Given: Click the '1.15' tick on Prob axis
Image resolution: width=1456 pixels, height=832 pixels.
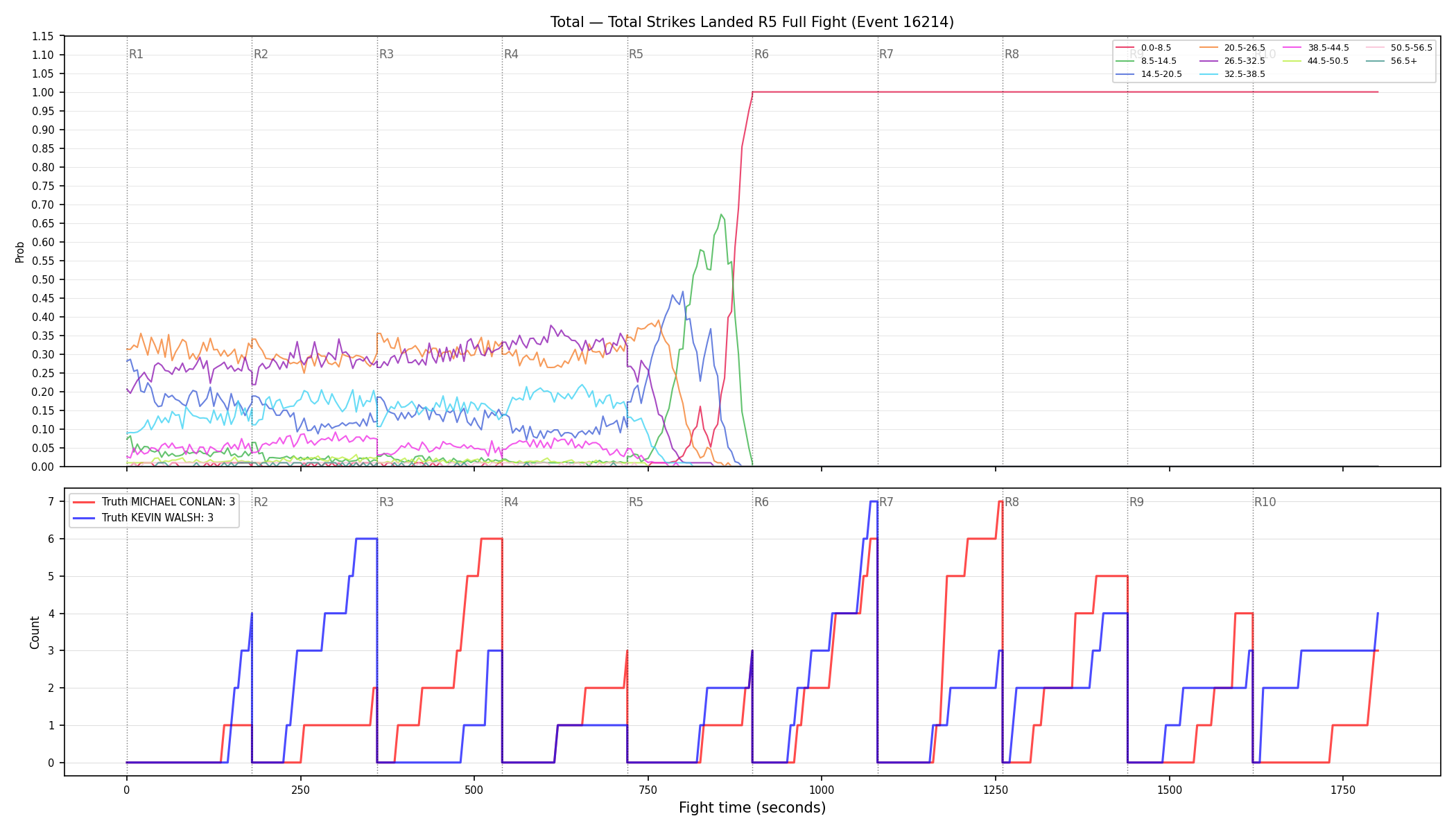Looking at the screenshot, I should pyautogui.click(x=43, y=36).
